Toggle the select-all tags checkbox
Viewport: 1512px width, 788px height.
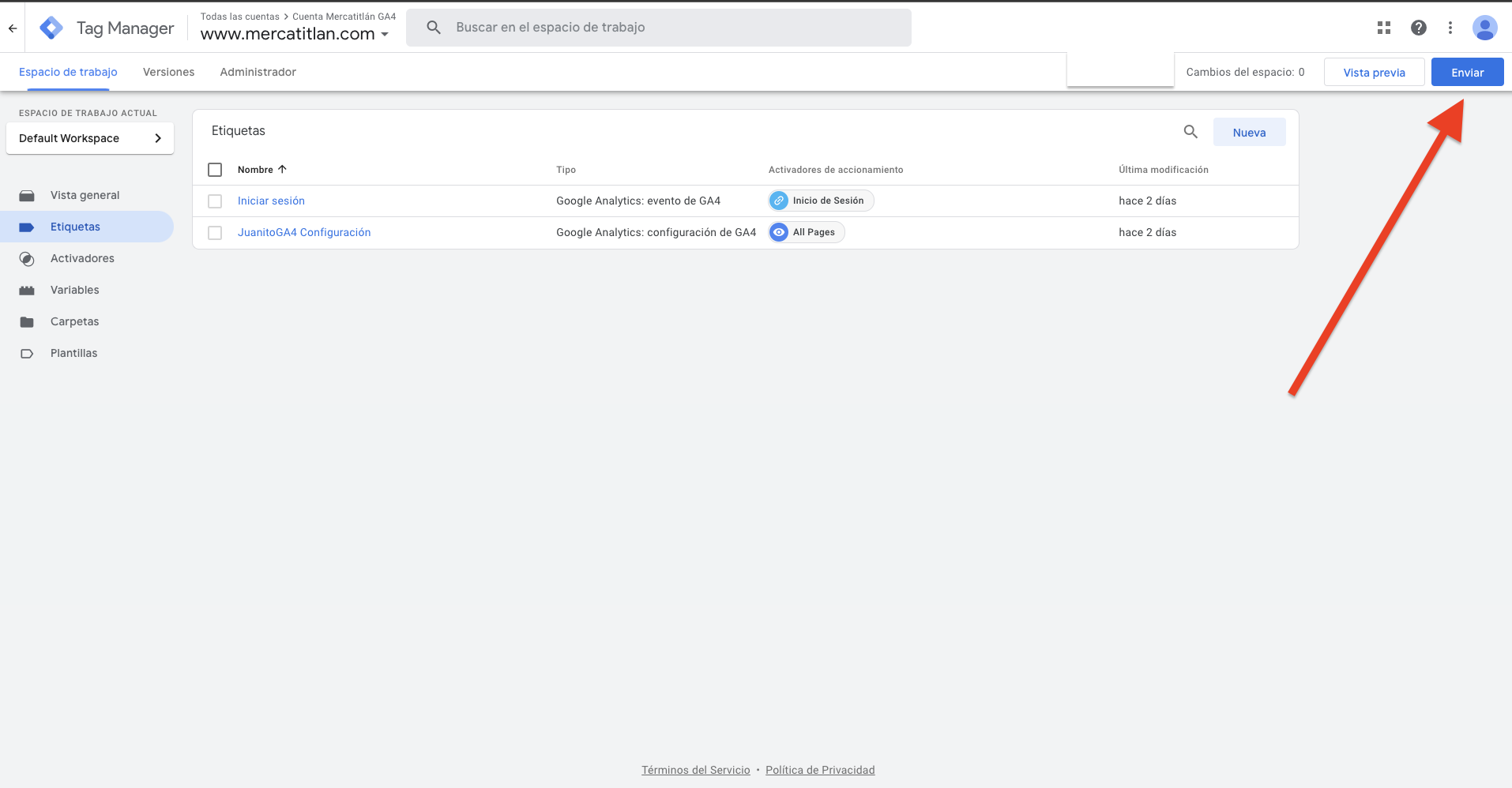(214, 169)
